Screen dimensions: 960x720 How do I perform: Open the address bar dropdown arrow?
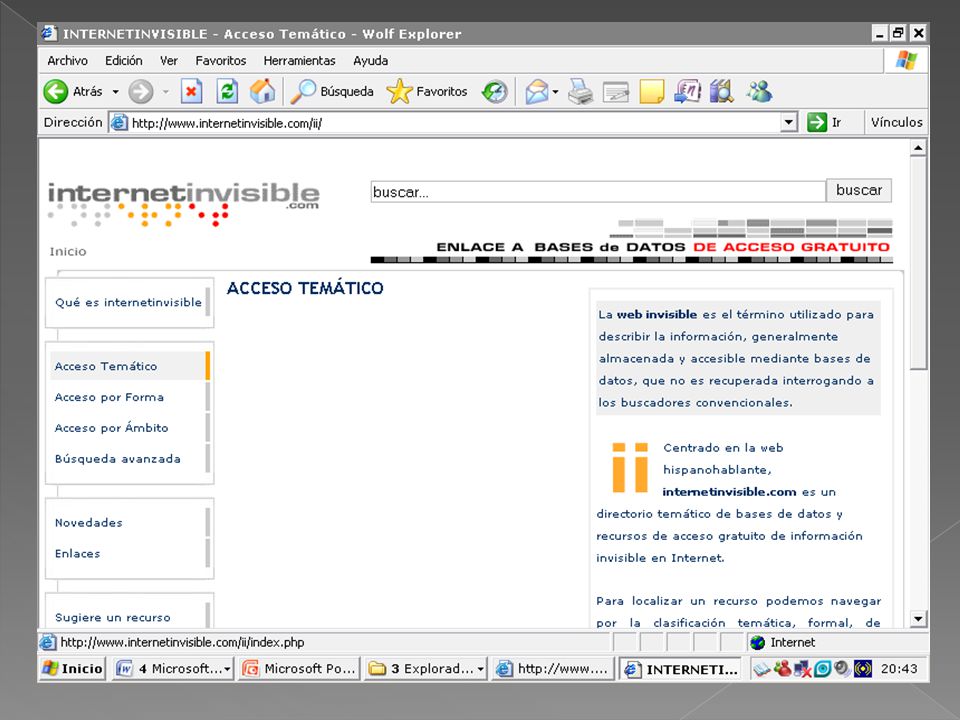[x=789, y=122]
